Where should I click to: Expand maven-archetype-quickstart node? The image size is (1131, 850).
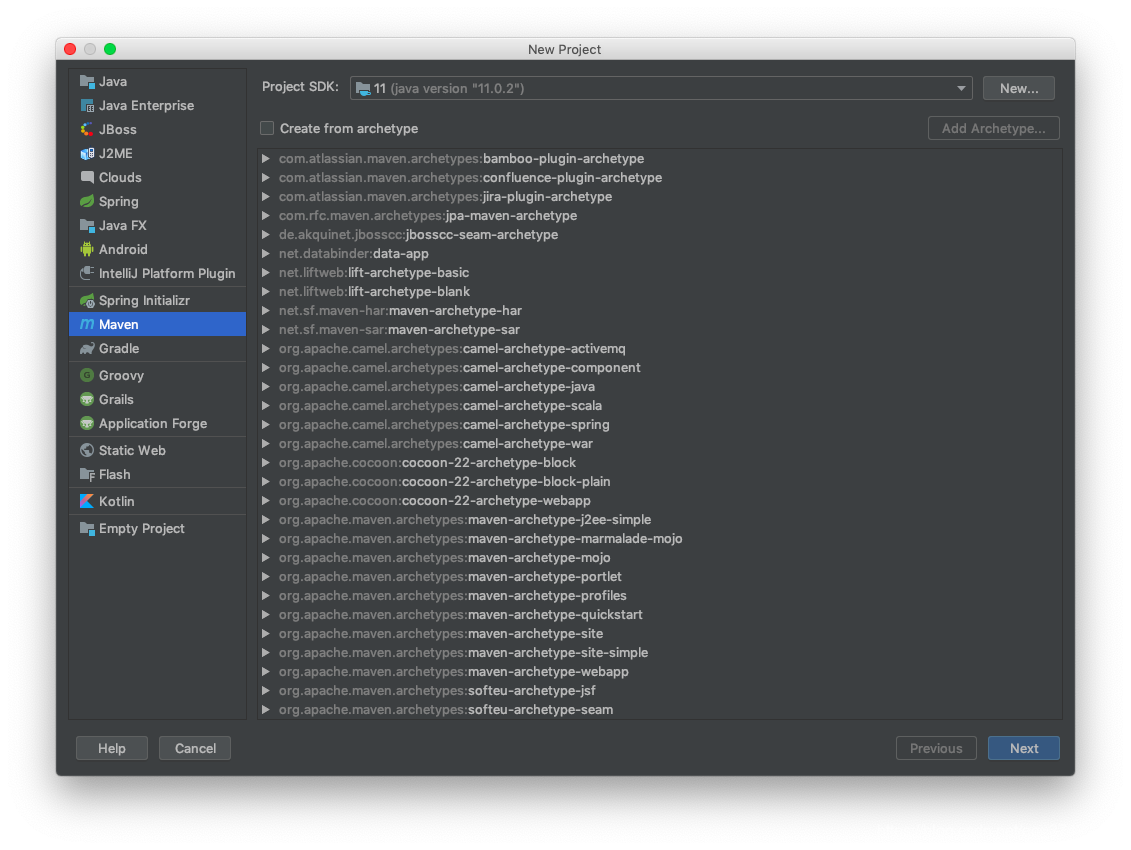coord(266,615)
